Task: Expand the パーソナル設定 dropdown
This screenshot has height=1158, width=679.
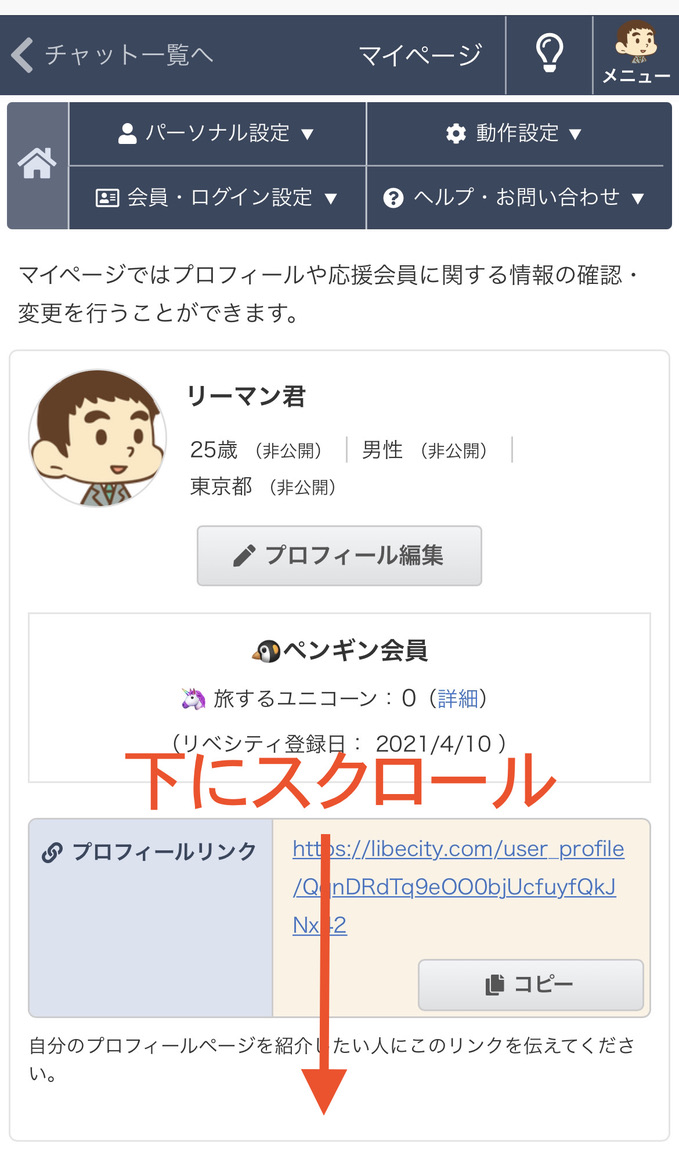Action: click(217, 134)
